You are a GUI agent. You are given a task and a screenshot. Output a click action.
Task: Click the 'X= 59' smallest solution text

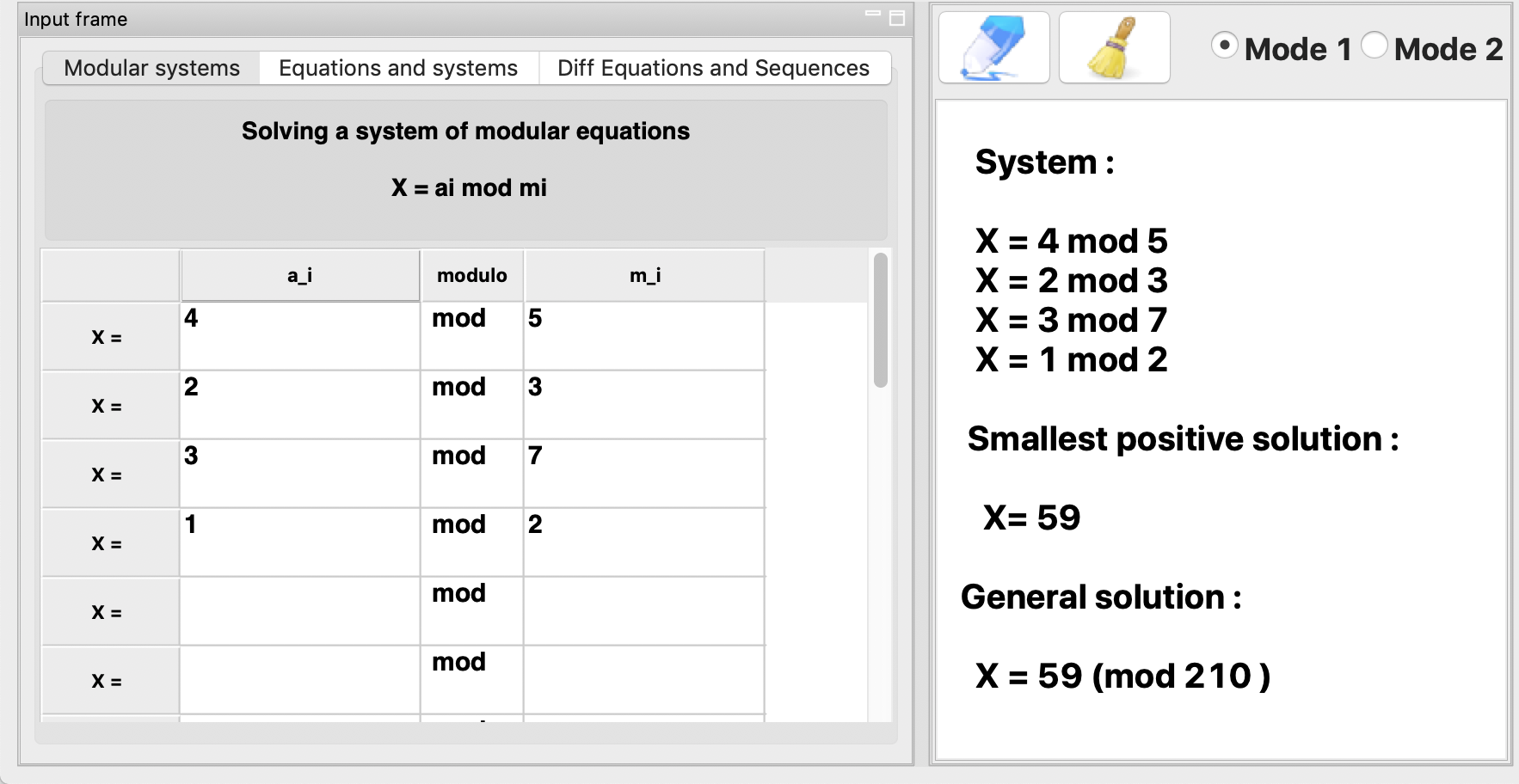pyautogui.click(x=1031, y=518)
